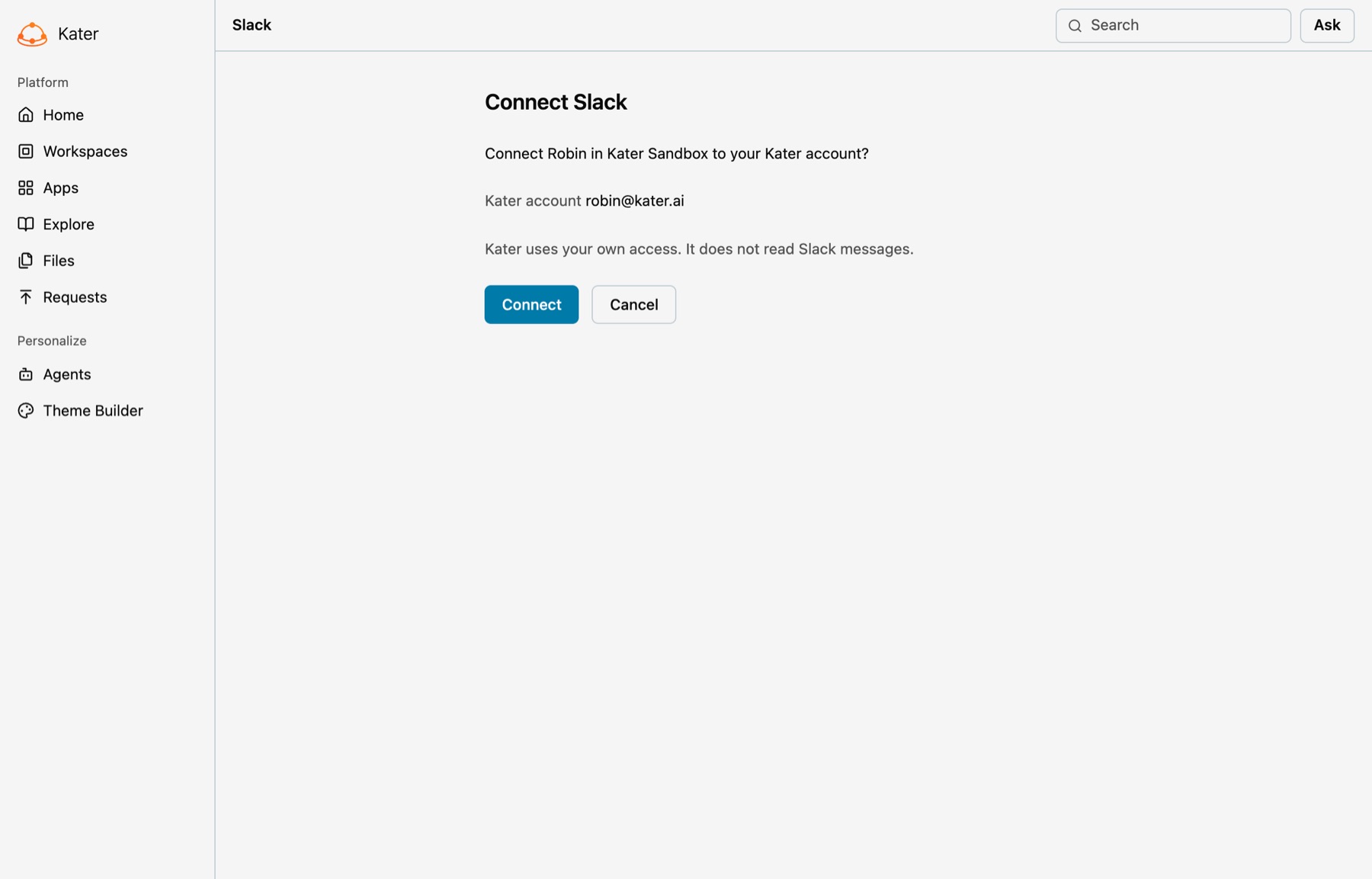Image resolution: width=1372 pixels, height=879 pixels.
Task: Click 'Connect Robin in Kater Sandbox' question
Action: click(677, 153)
